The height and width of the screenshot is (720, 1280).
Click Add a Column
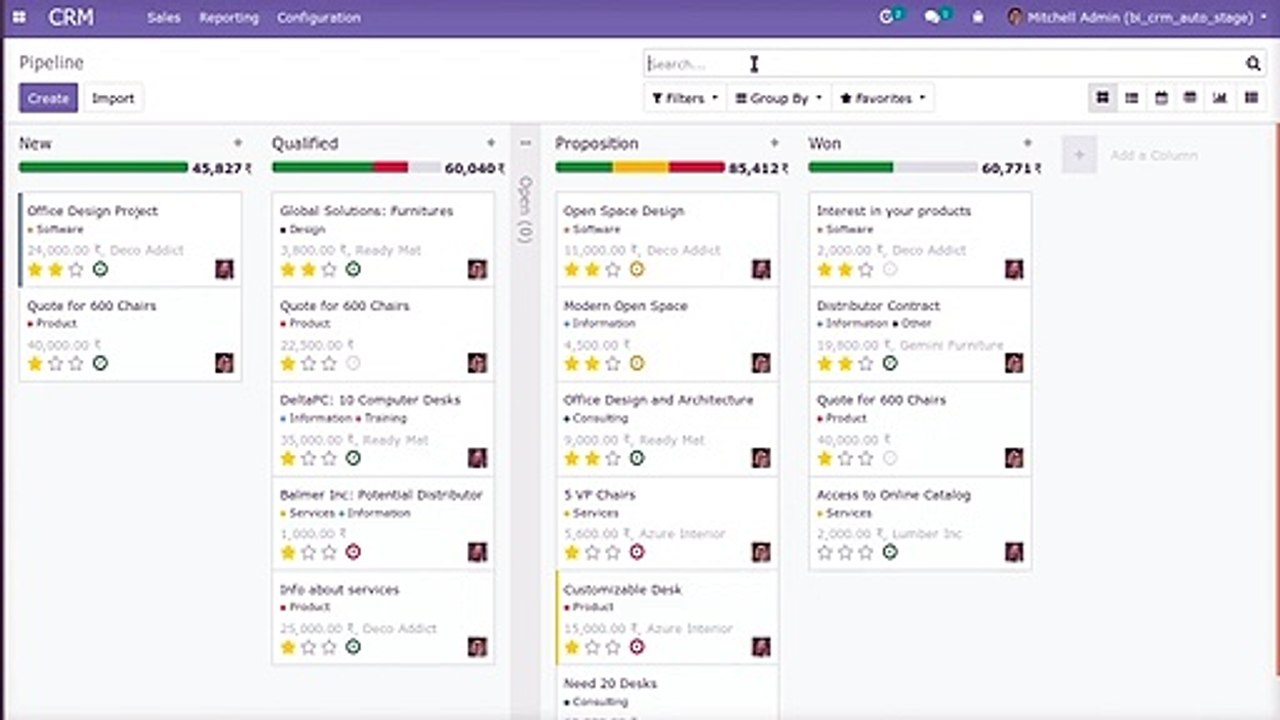1153,155
